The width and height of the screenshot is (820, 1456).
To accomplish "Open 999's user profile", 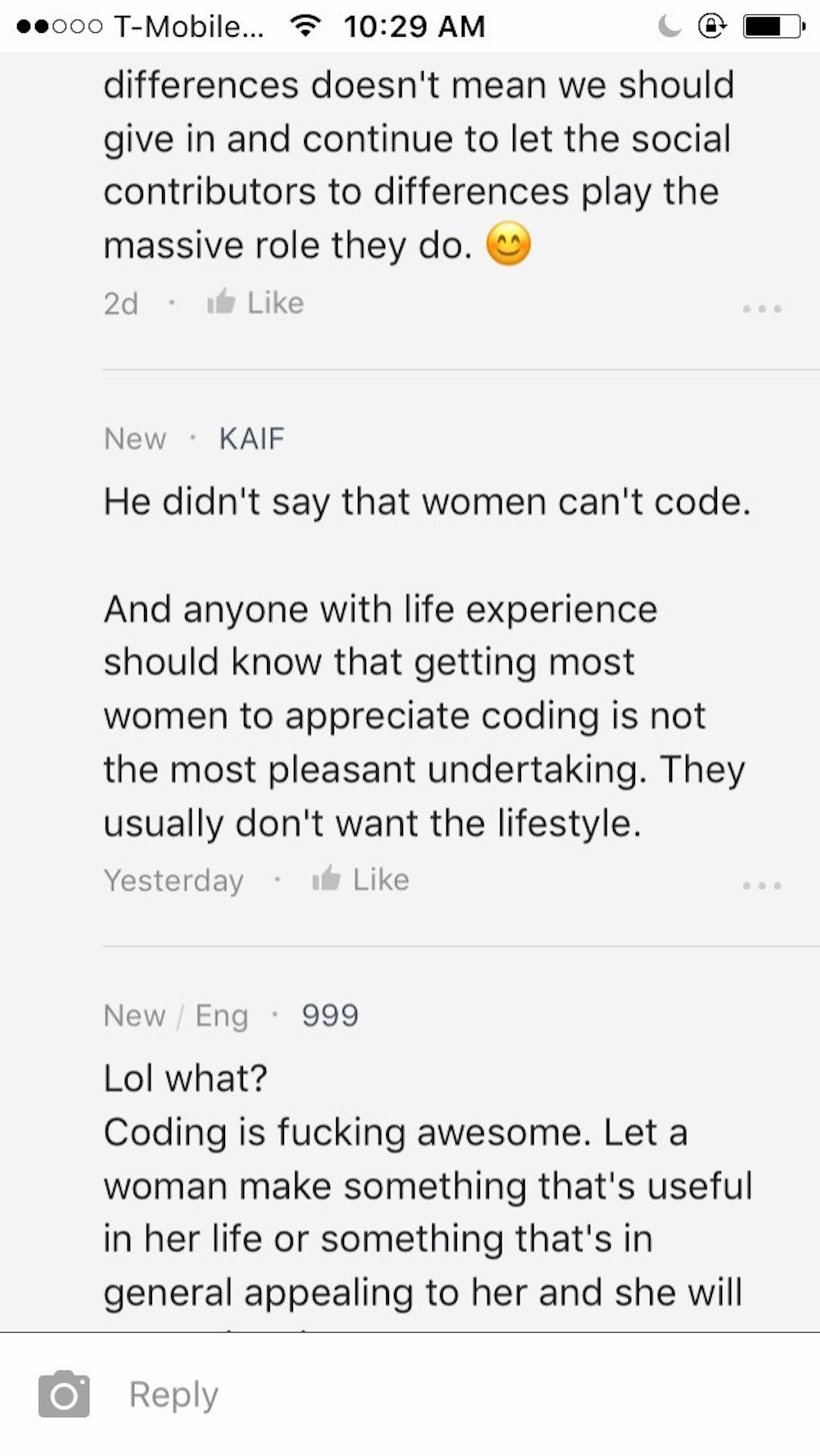I will 329,1016.
